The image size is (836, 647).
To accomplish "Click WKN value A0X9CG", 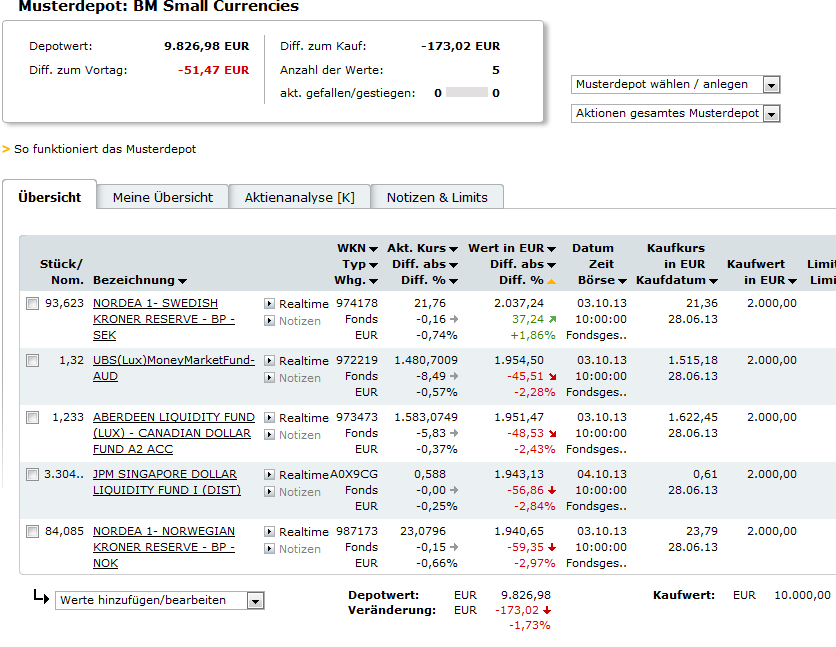I will pyautogui.click(x=354, y=474).
